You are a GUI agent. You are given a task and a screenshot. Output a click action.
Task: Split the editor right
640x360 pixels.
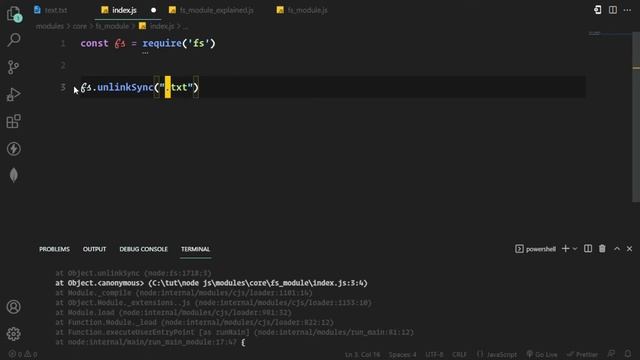(613, 10)
